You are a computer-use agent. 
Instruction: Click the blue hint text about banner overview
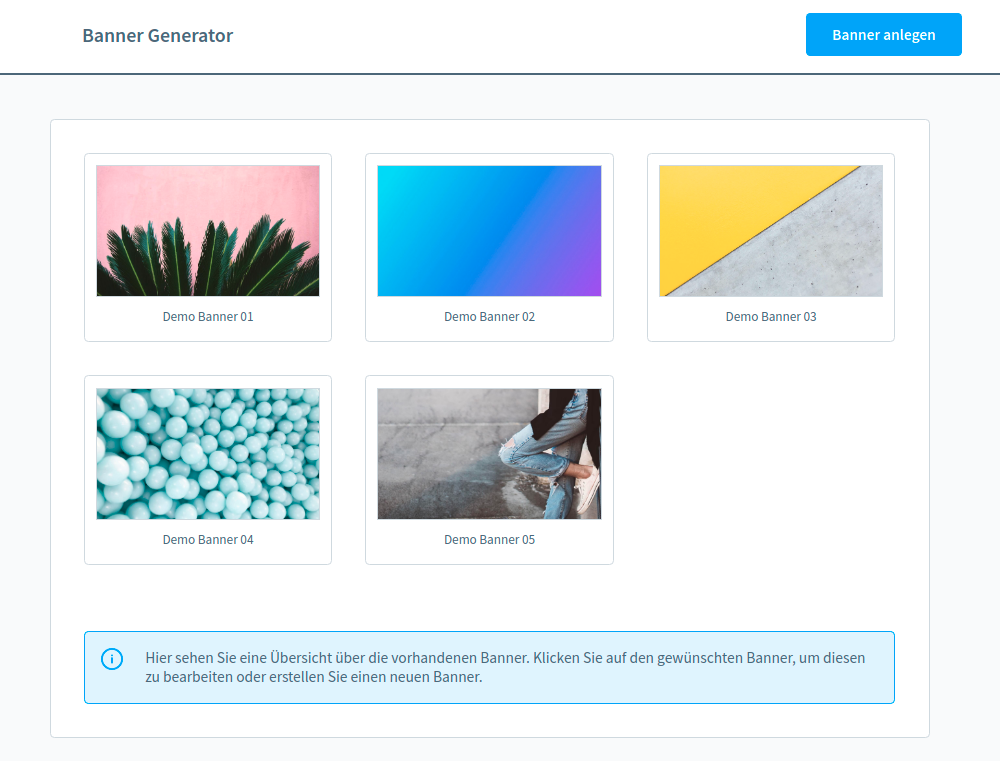coord(505,668)
